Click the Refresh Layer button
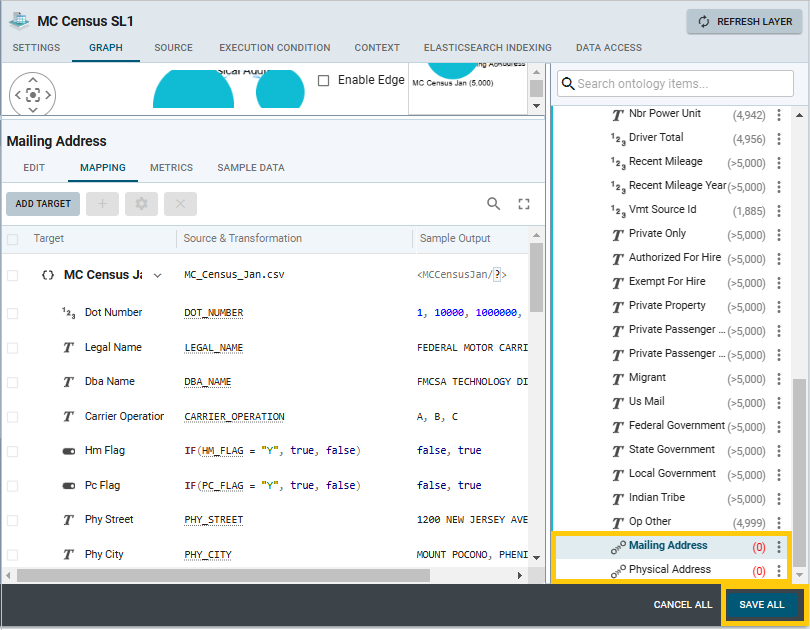This screenshot has height=630, width=810. click(x=744, y=22)
